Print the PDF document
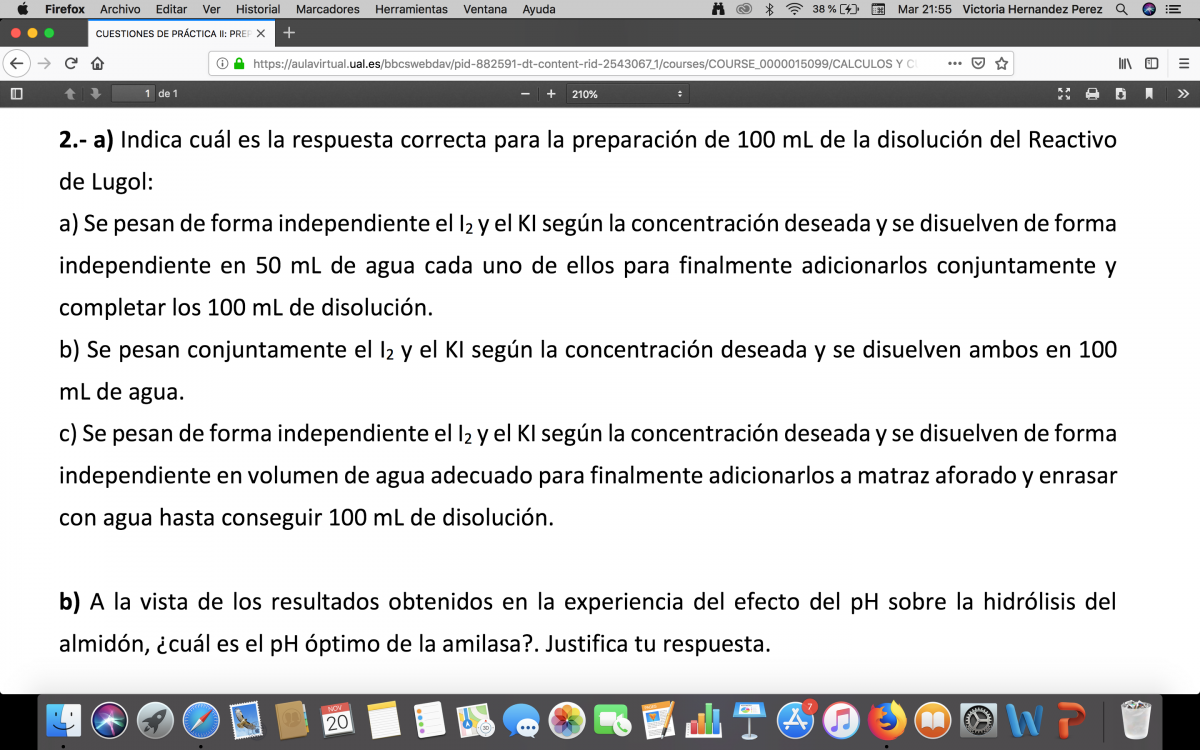This screenshot has height=750, width=1200. point(1092,94)
